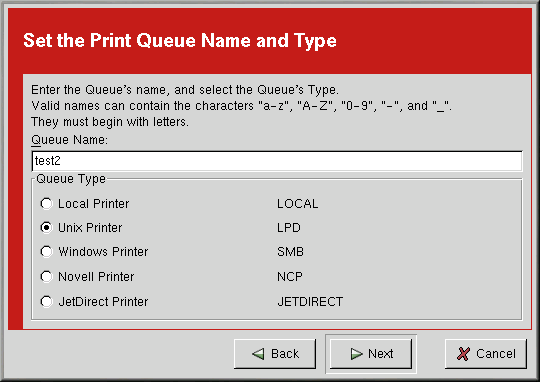The image size is (540, 382).
Task: Click the Windows Printer label text
Action: 103,252
